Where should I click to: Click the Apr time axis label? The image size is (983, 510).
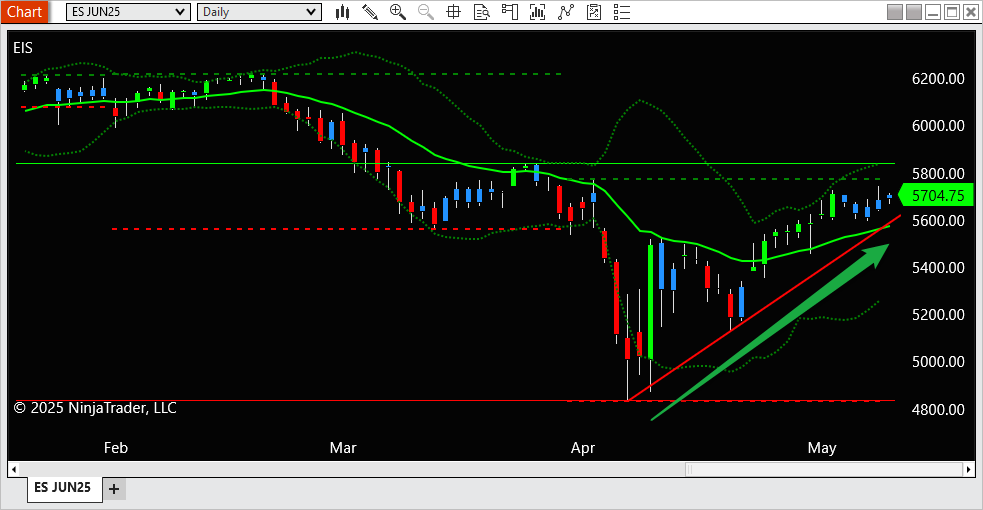click(582, 448)
